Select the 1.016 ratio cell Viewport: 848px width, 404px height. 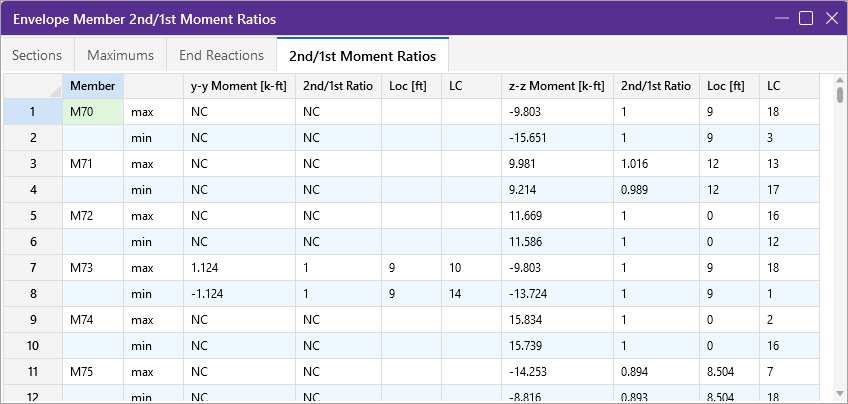click(656, 164)
